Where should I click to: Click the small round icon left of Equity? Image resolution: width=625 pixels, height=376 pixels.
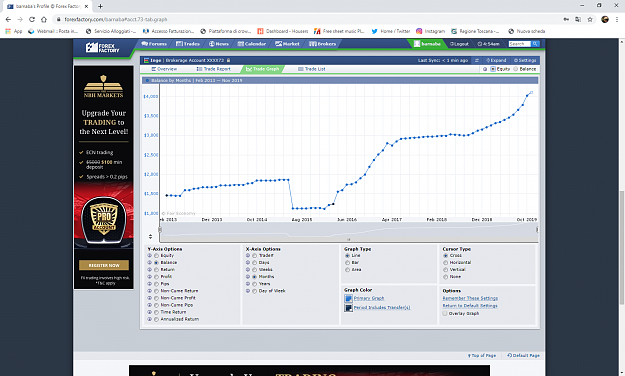point(485,69)
